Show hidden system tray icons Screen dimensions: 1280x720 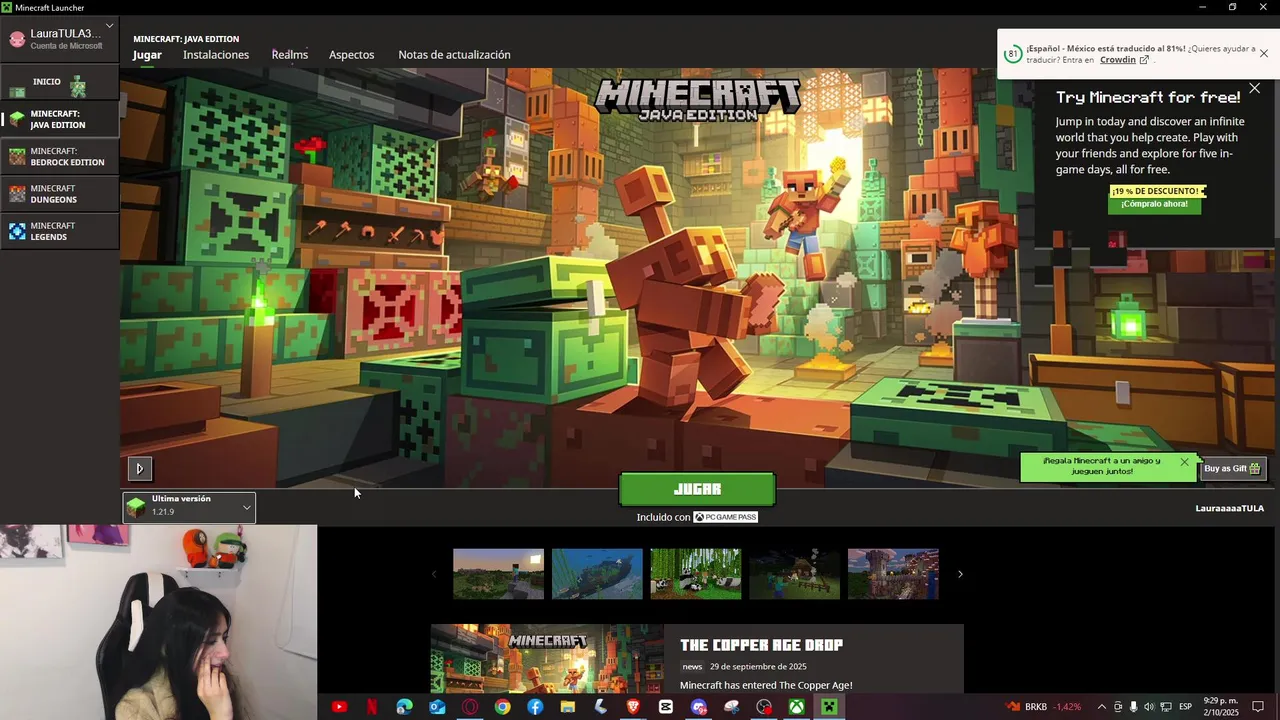point(1102,707)
